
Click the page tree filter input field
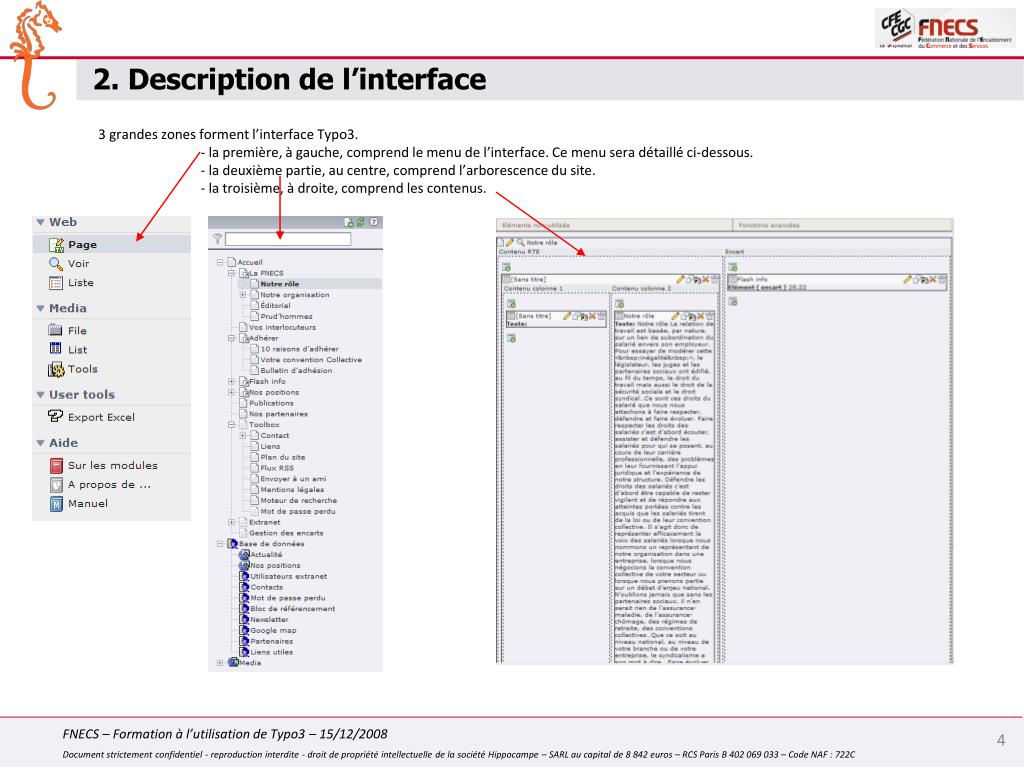(288, 240)
